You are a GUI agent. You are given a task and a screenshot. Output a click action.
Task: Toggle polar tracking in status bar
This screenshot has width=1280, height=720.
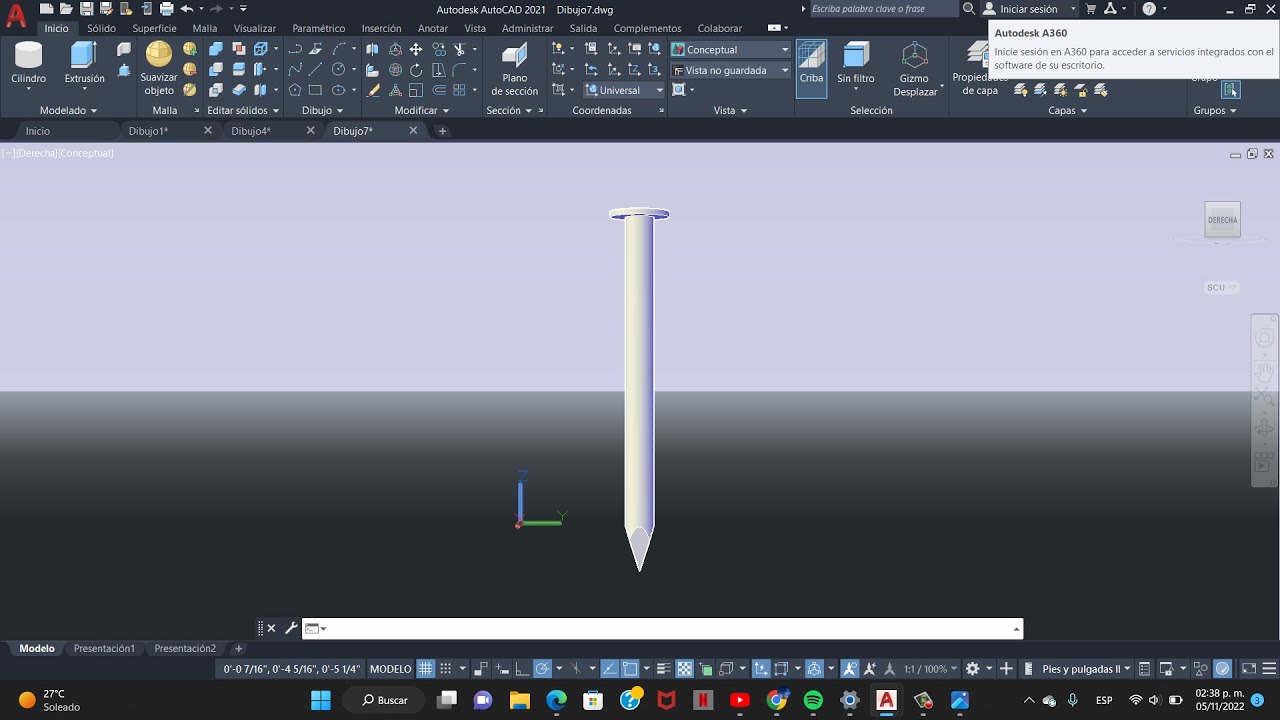click(542, 669)
